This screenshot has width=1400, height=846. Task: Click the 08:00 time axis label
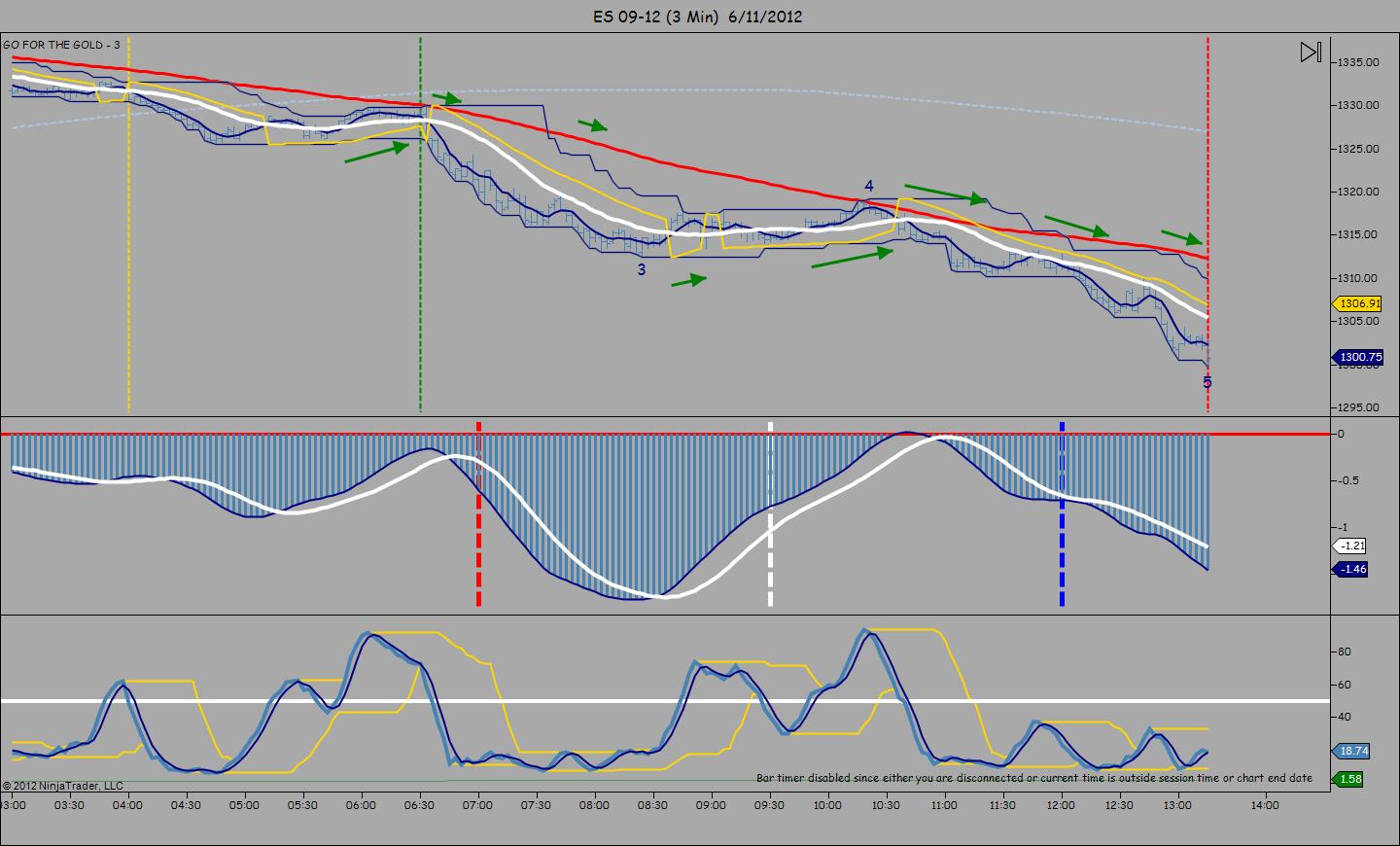tap(594, 805)
